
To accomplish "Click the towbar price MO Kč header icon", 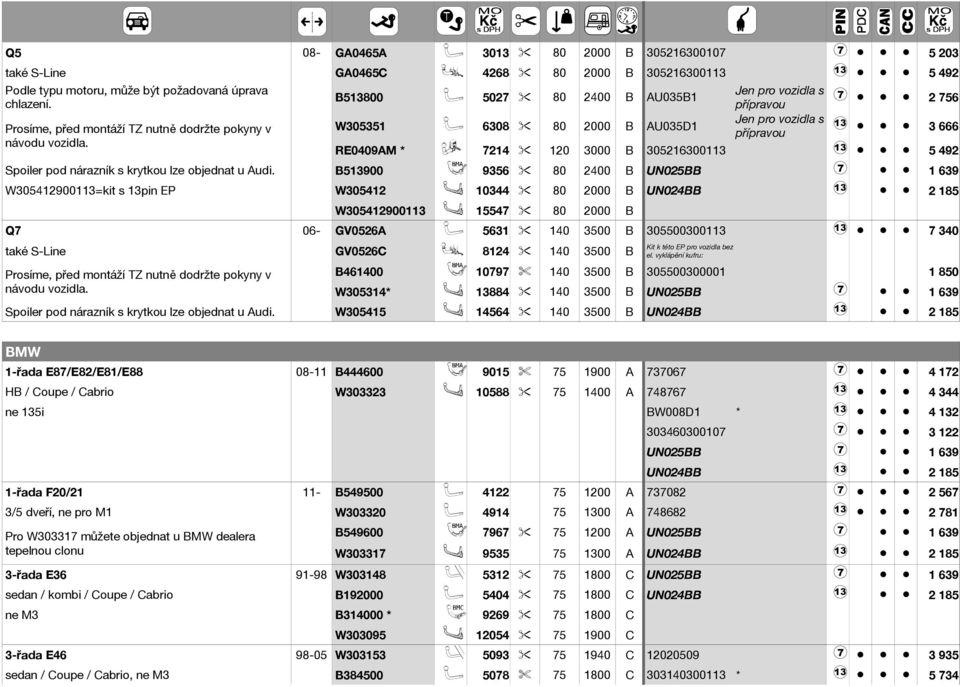I will [489, 21].
